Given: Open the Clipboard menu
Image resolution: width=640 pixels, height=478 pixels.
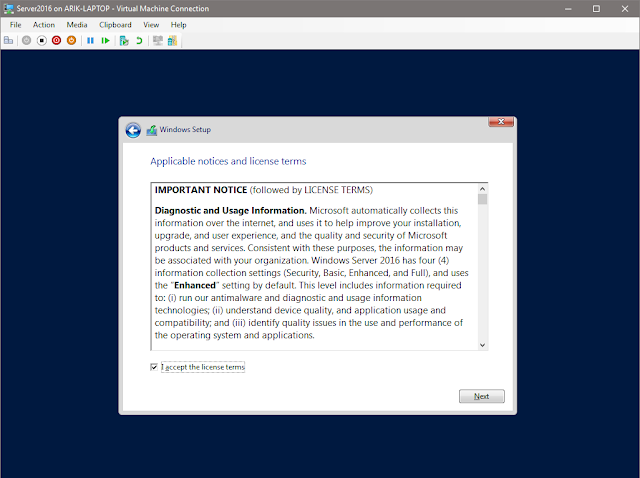Looking at the screenshot, I should pos(115,25).
